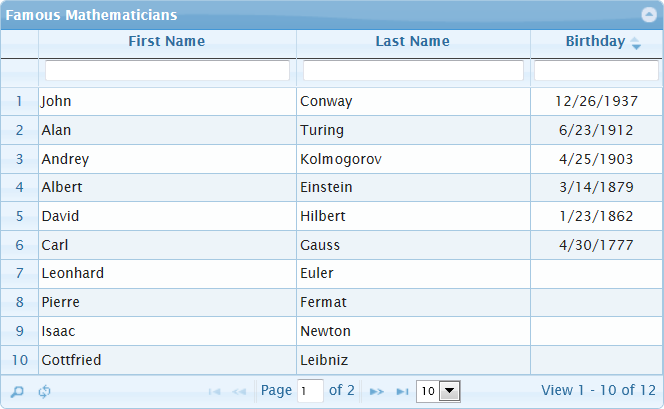Select the Hilbert cell

[x=413, y=216]
